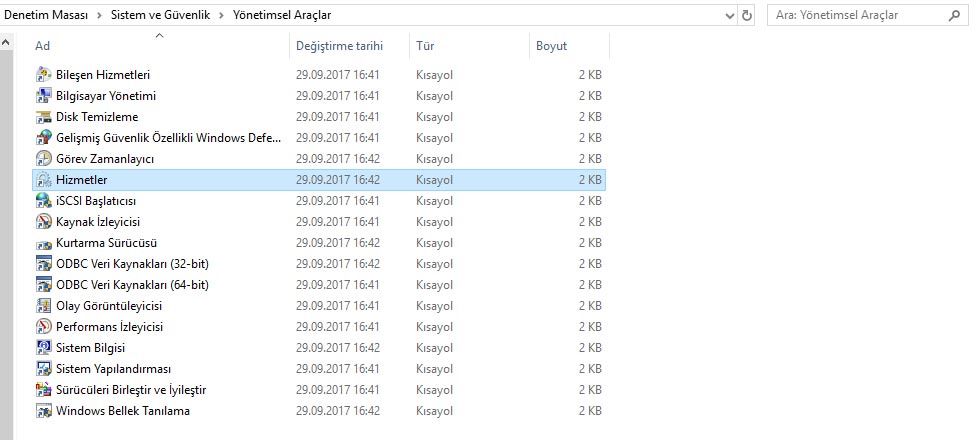Viewport: 980px width, 440px height.
Task: Click the Bilgisayar Yönetimi shortcut icon
Action: 44,96
